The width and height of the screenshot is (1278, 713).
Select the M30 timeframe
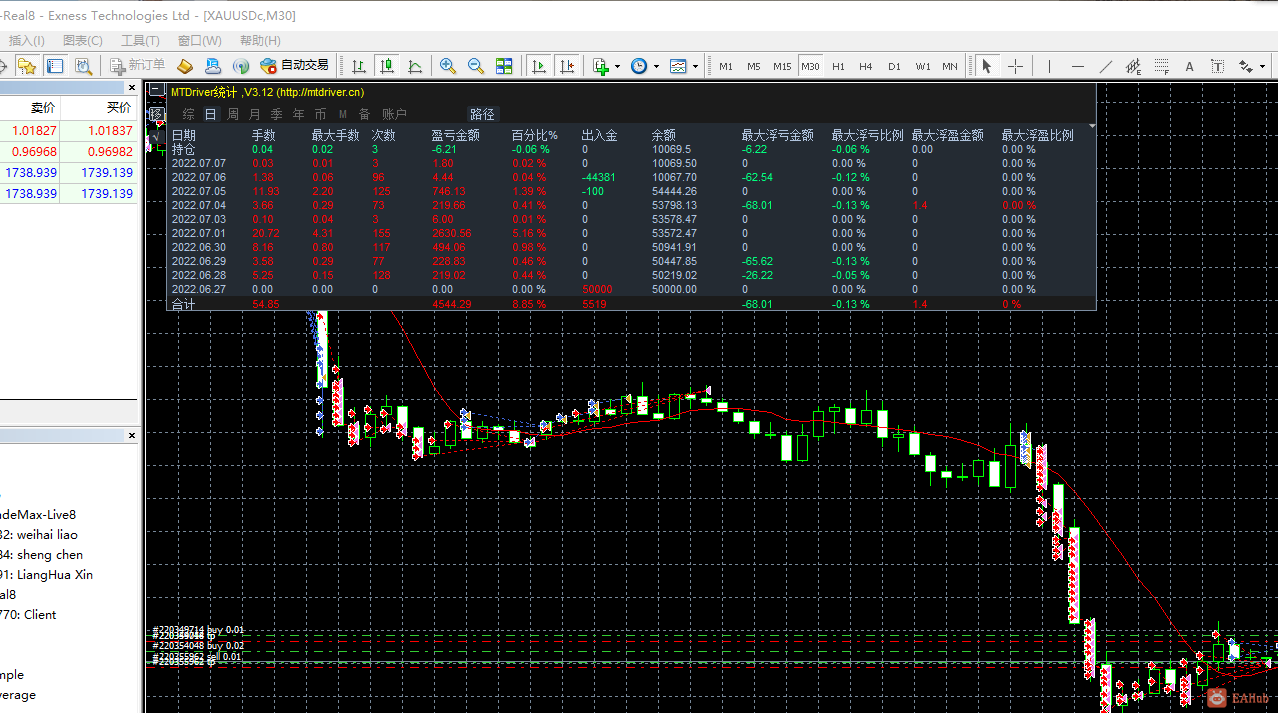(810, 66)
